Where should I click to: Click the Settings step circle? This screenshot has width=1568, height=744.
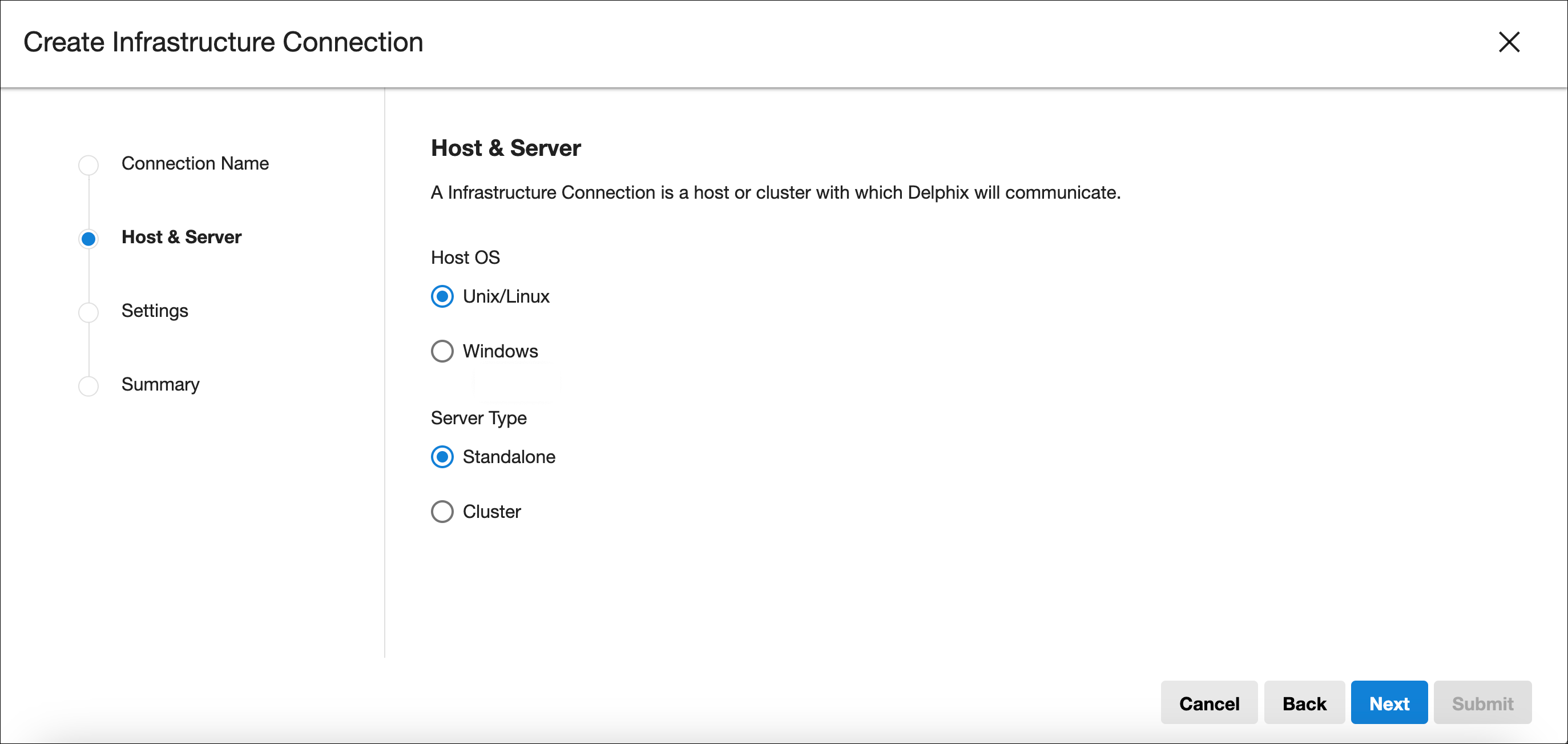(x=89, y=312)
